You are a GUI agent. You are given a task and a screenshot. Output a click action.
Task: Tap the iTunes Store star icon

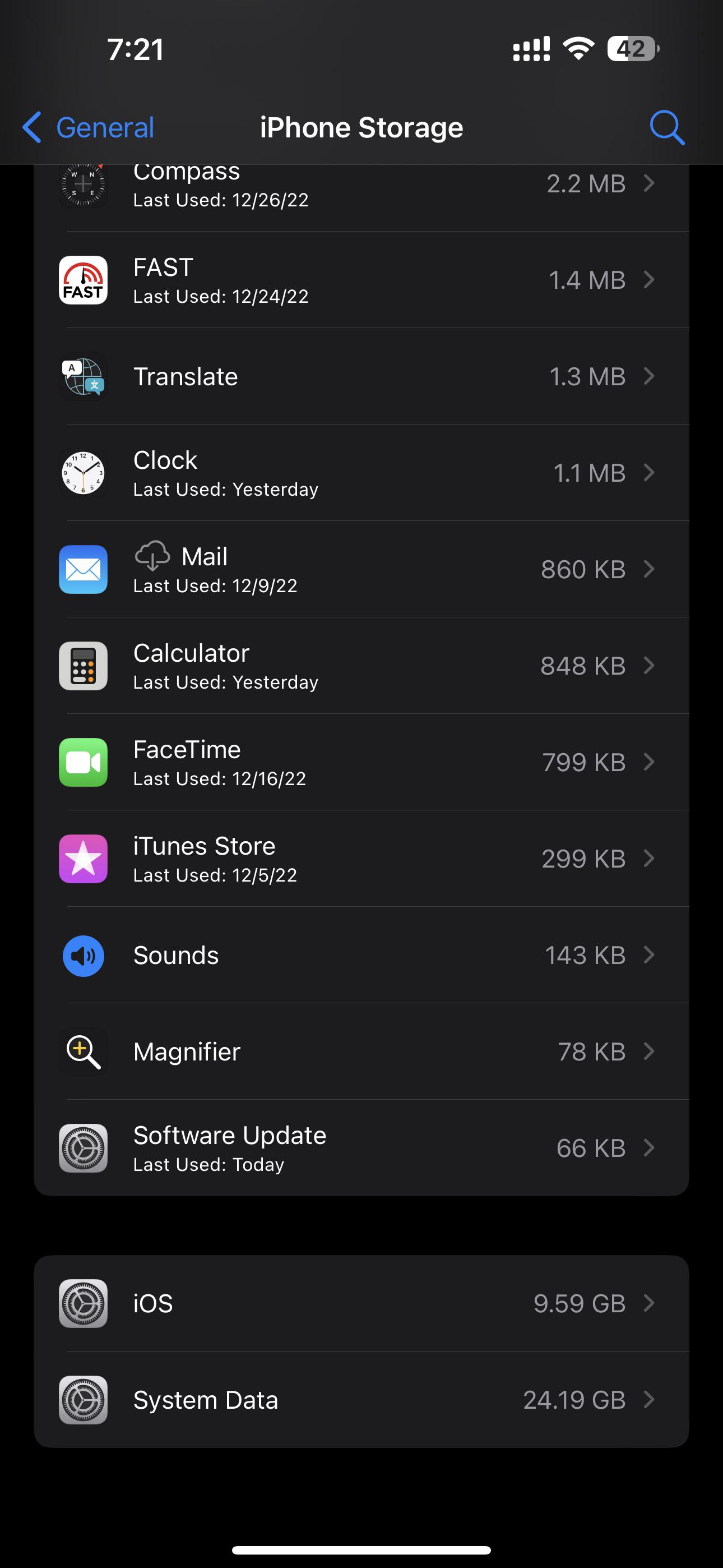pos(84,859)
